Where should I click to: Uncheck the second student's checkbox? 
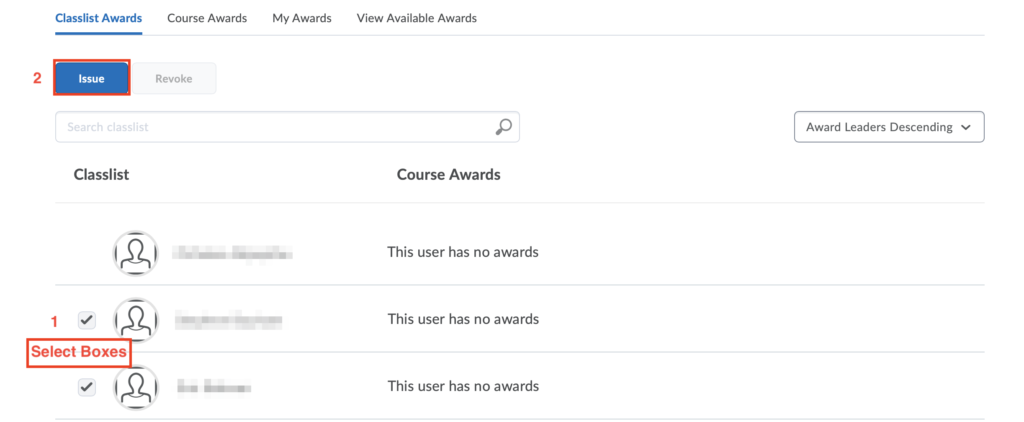click(x=87, y=320)
